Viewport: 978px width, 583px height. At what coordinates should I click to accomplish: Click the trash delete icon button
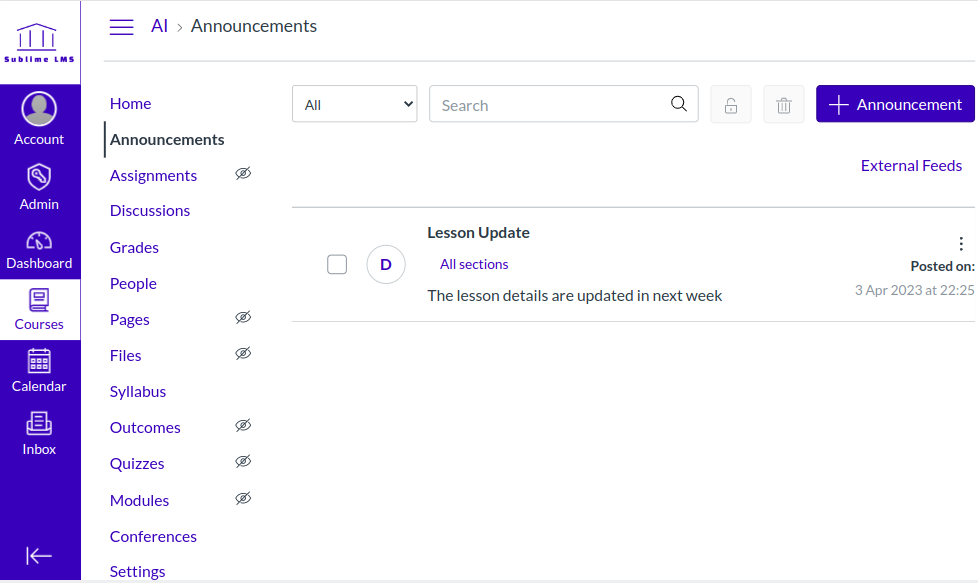(784, 105)
